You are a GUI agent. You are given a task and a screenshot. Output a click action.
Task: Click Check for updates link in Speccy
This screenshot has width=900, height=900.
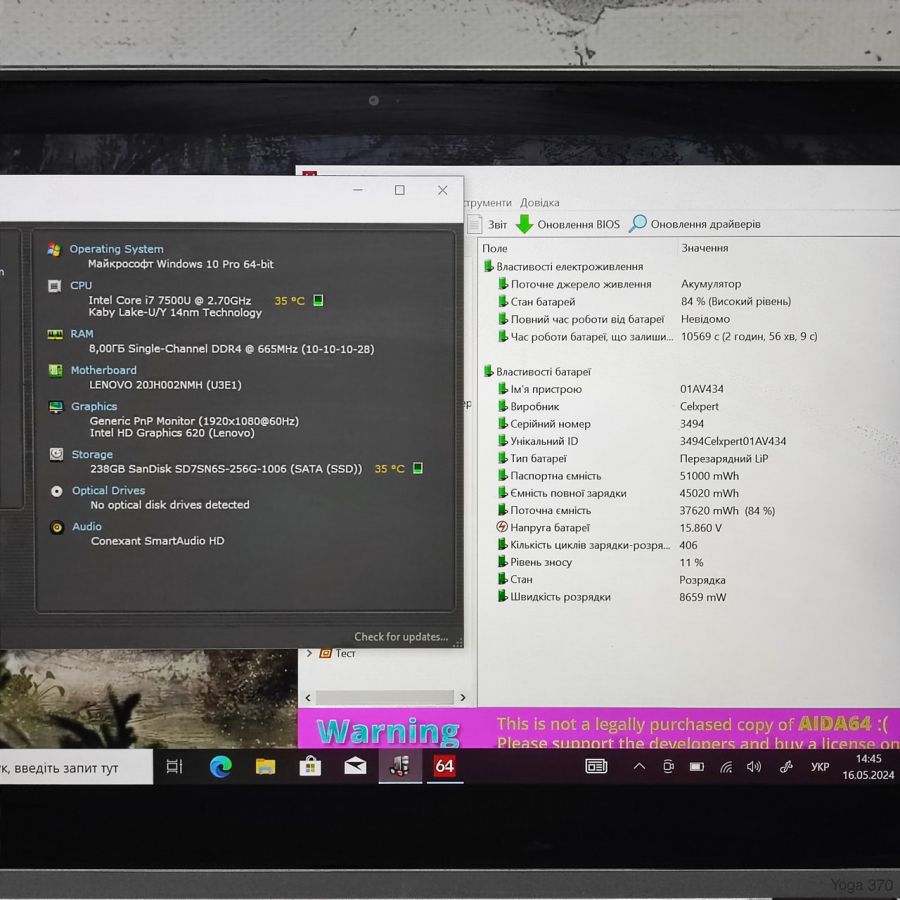(401, 637)
